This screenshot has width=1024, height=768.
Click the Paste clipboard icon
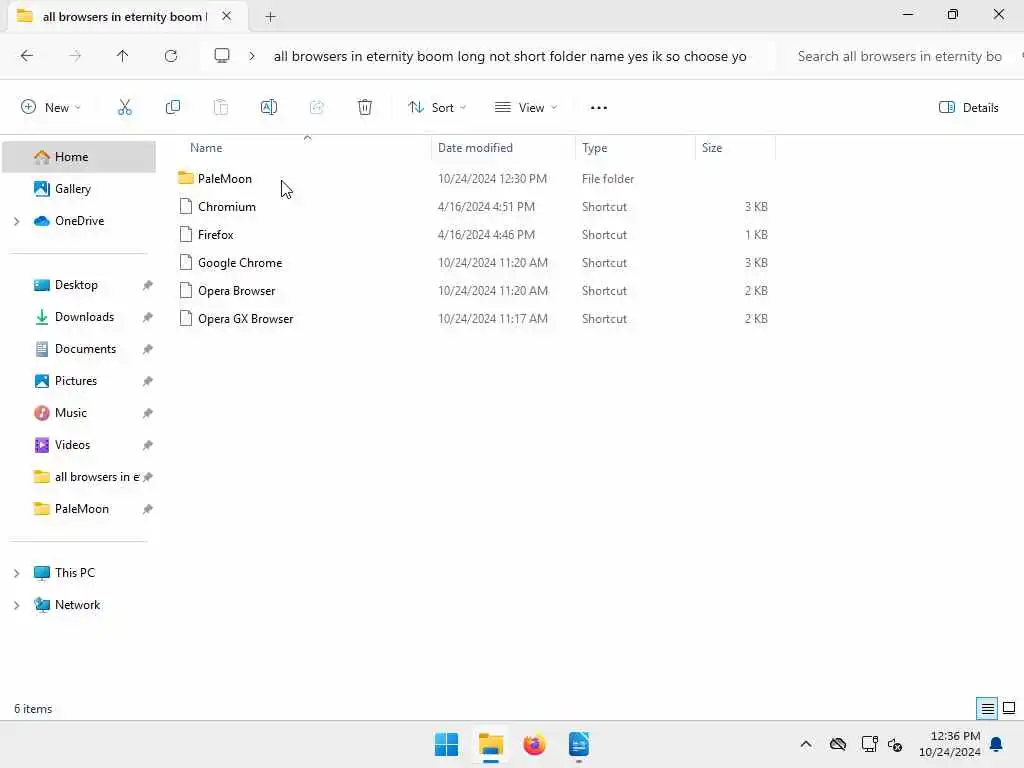(221, 108)
